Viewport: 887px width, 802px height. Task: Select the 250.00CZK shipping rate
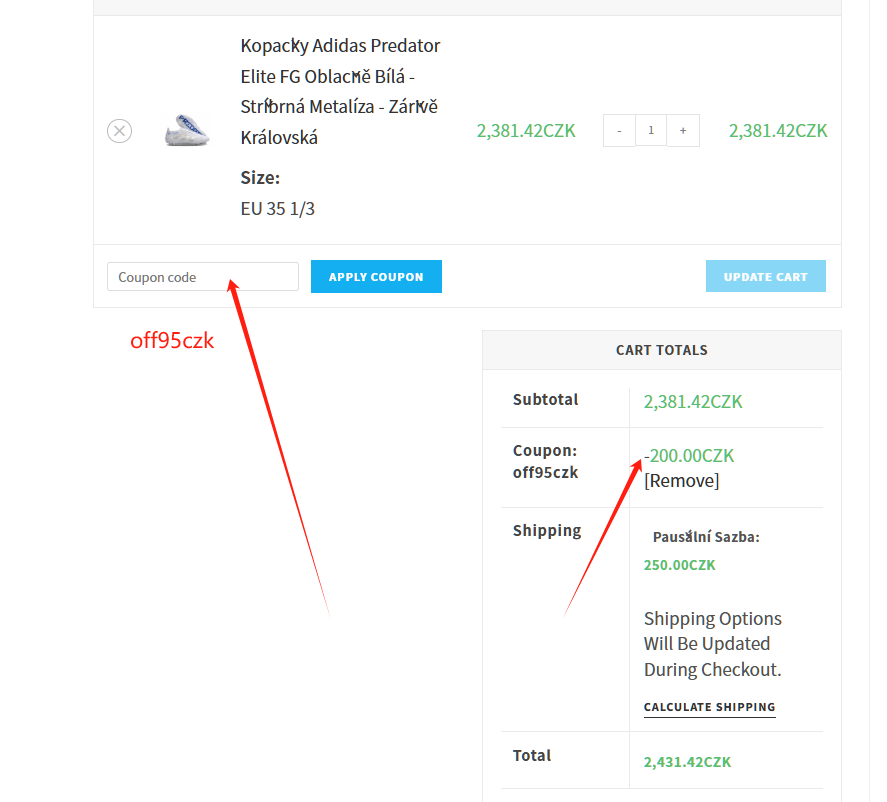click(679, 565)
